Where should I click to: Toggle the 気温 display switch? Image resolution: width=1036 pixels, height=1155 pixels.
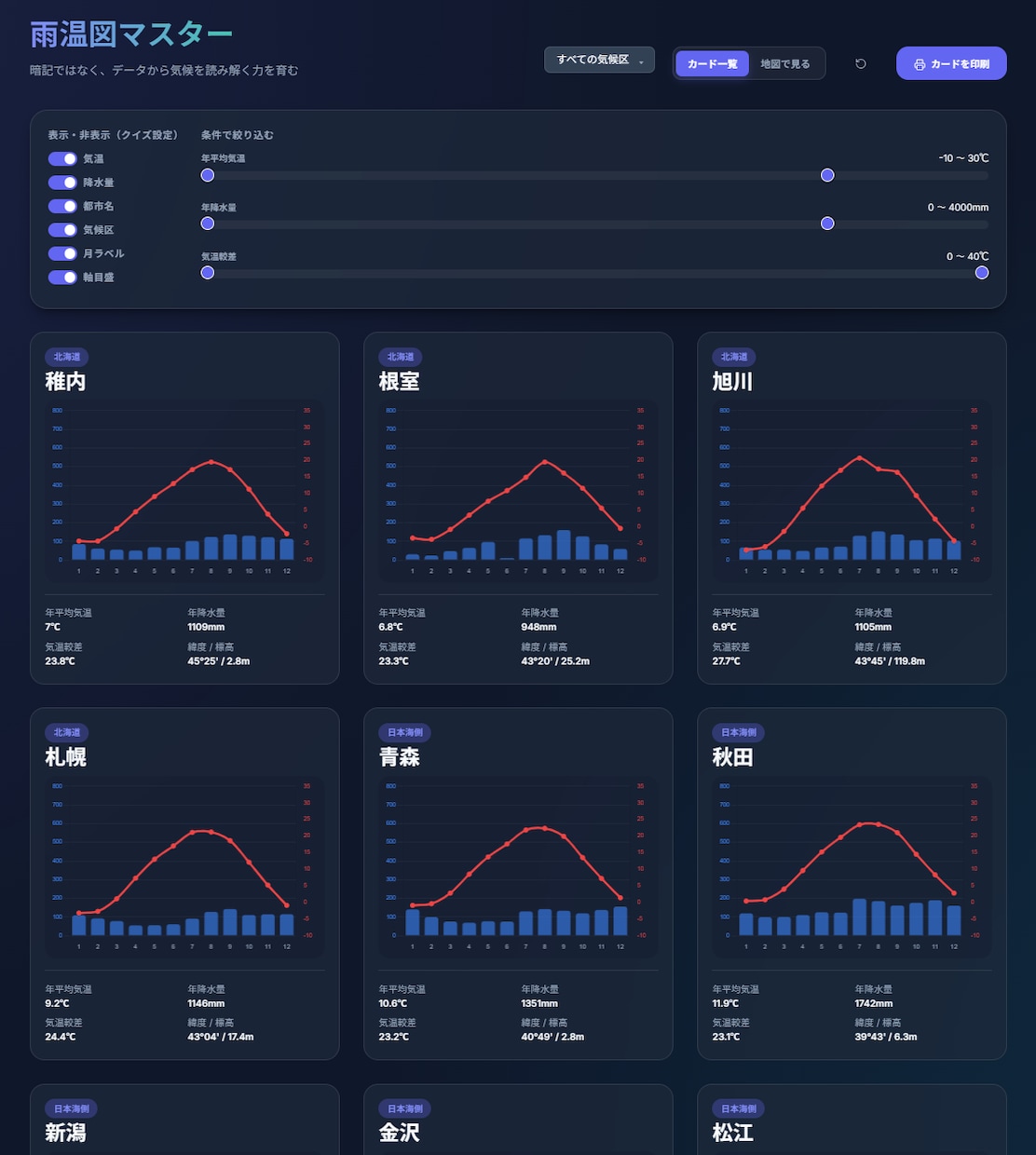click(x=62, y=159)
